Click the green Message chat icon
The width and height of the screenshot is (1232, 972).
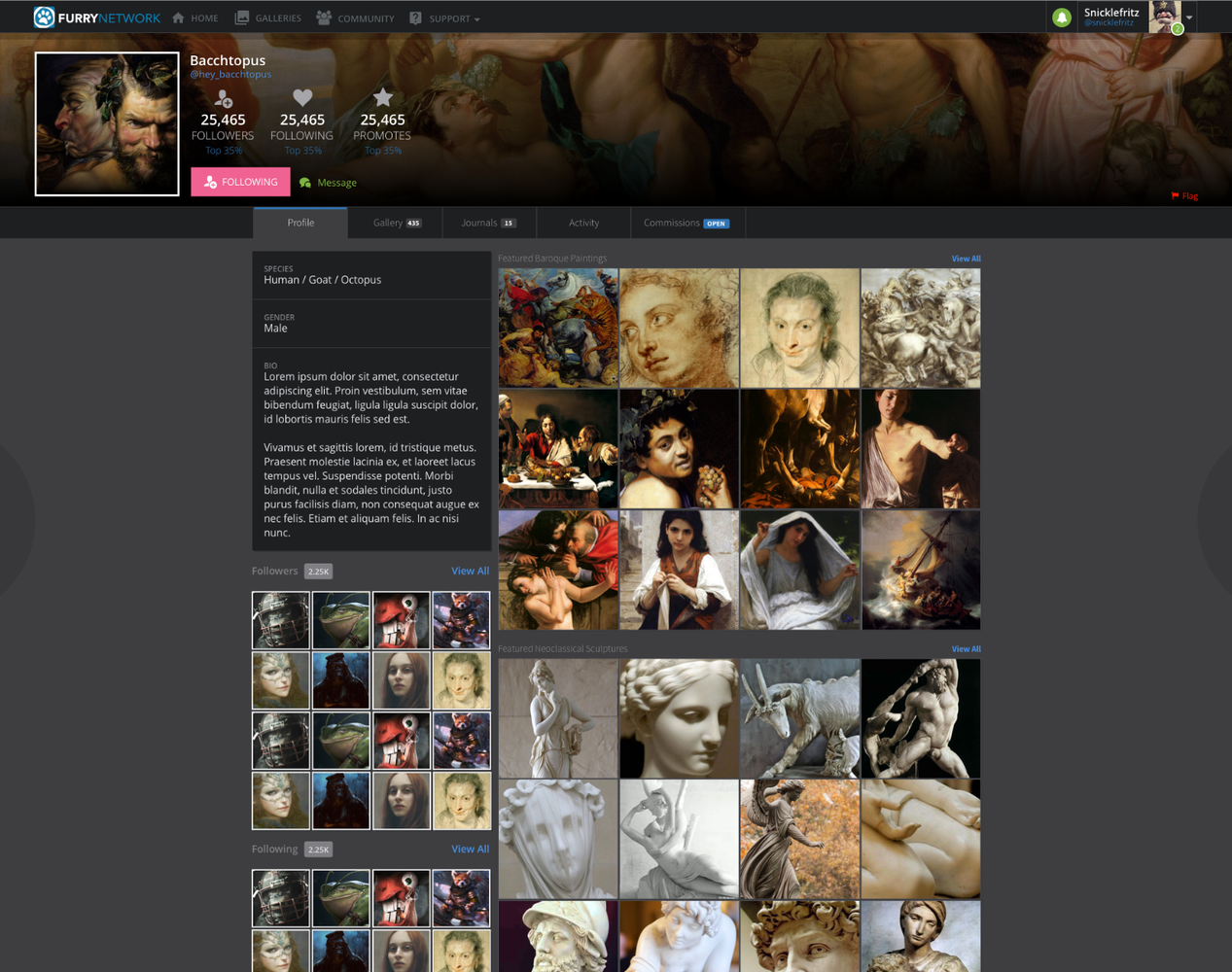tap(305, 183)
